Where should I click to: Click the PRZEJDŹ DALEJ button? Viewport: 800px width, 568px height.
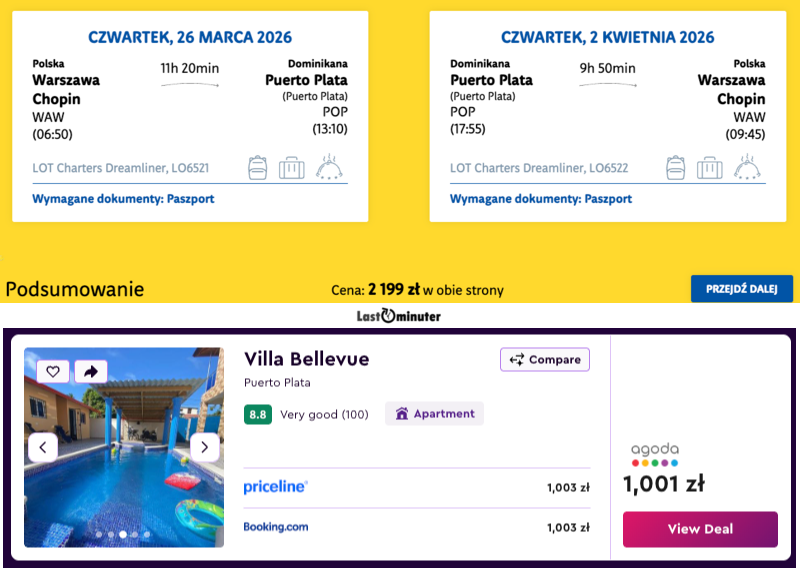point(741,289)
